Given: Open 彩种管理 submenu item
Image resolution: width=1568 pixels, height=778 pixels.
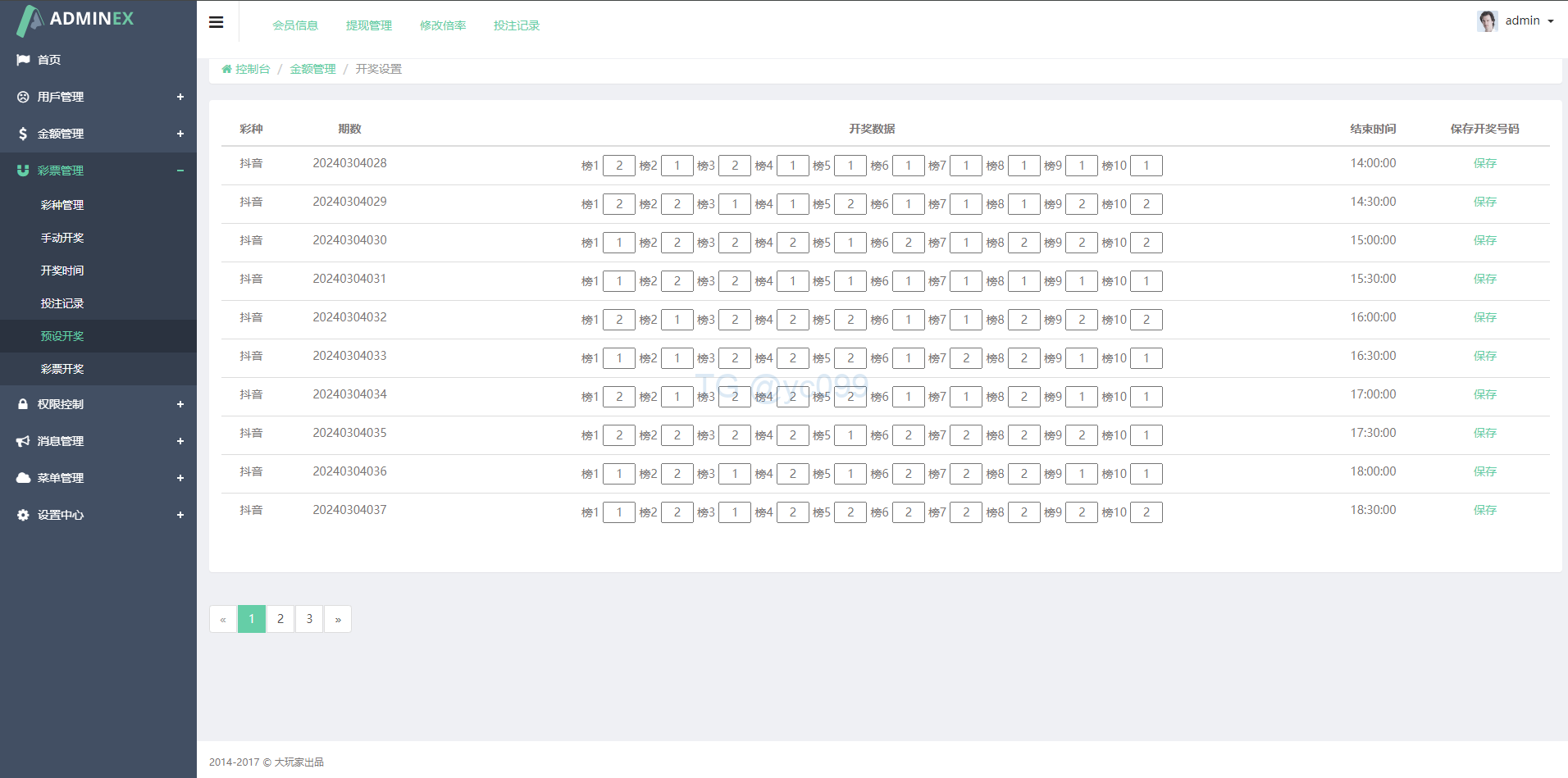Looking at the screenshot, I should (x=62, y=205).
